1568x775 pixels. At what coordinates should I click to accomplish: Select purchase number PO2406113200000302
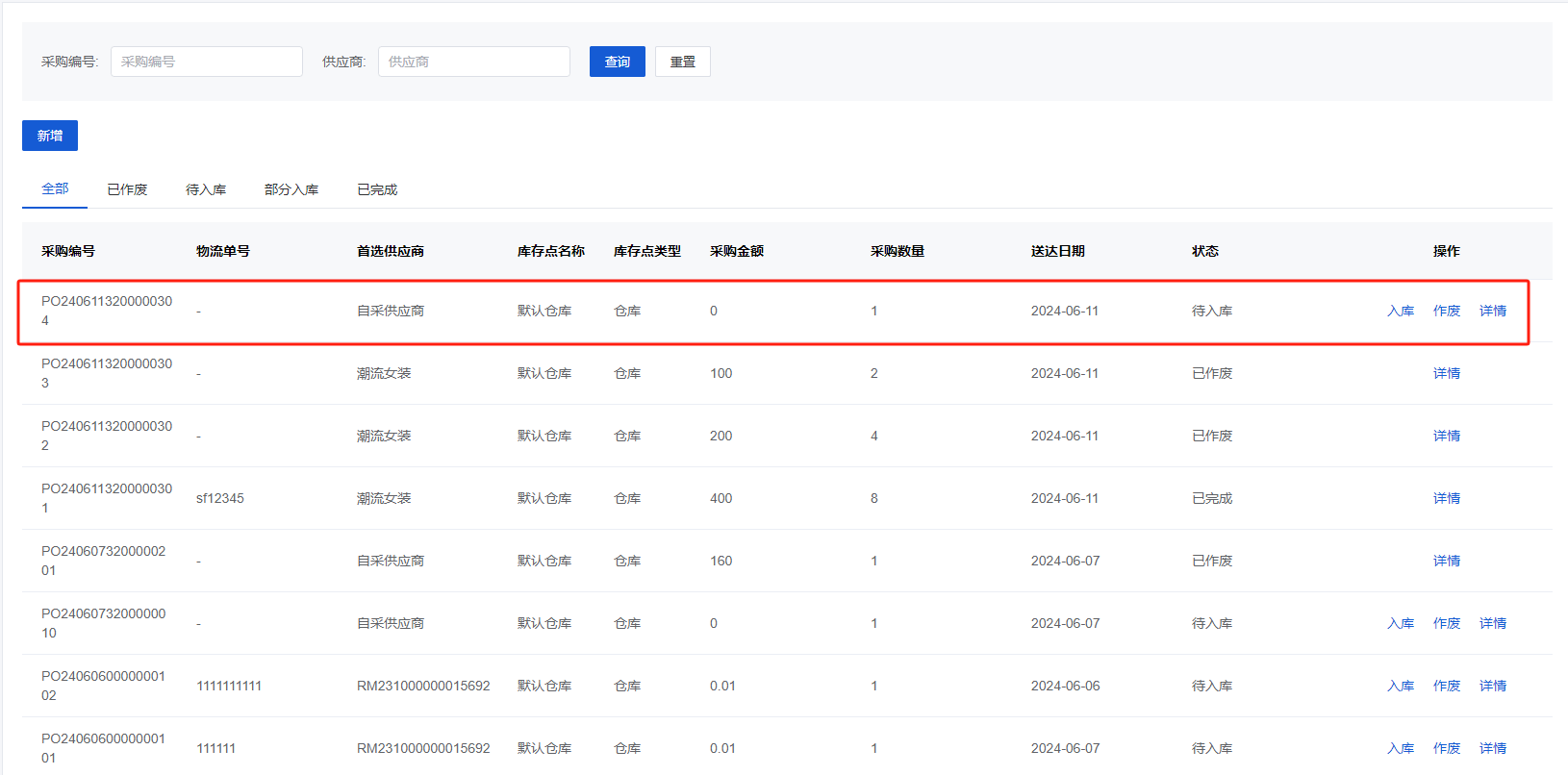[x=107, y=436]
